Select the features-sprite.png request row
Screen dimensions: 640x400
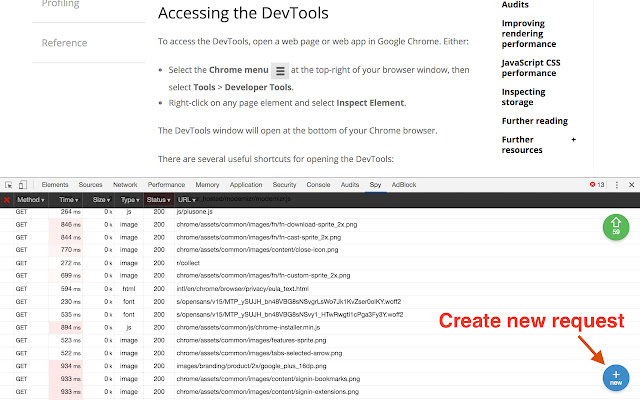pos(320,340)
